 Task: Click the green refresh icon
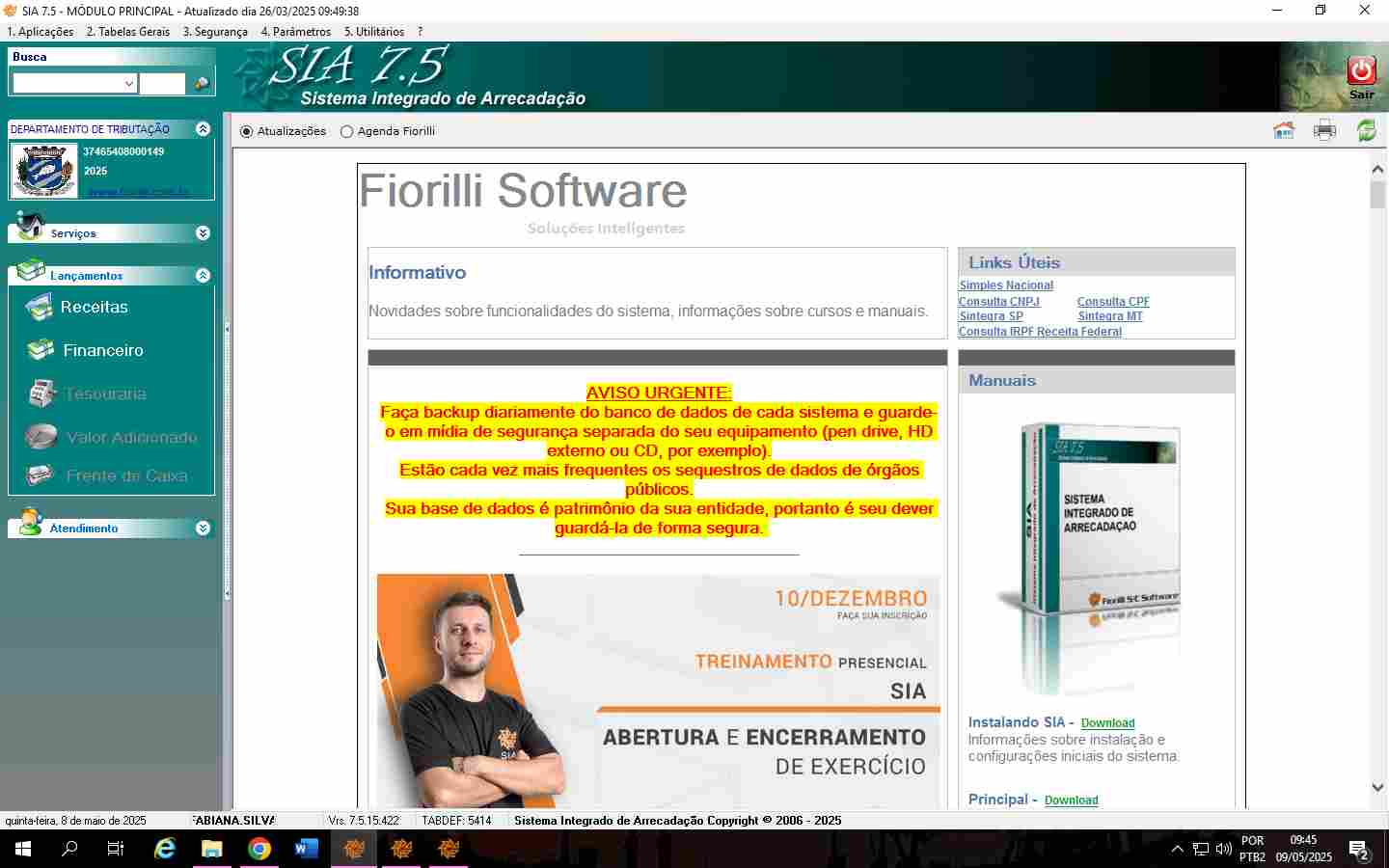[x=1366, y=131]
